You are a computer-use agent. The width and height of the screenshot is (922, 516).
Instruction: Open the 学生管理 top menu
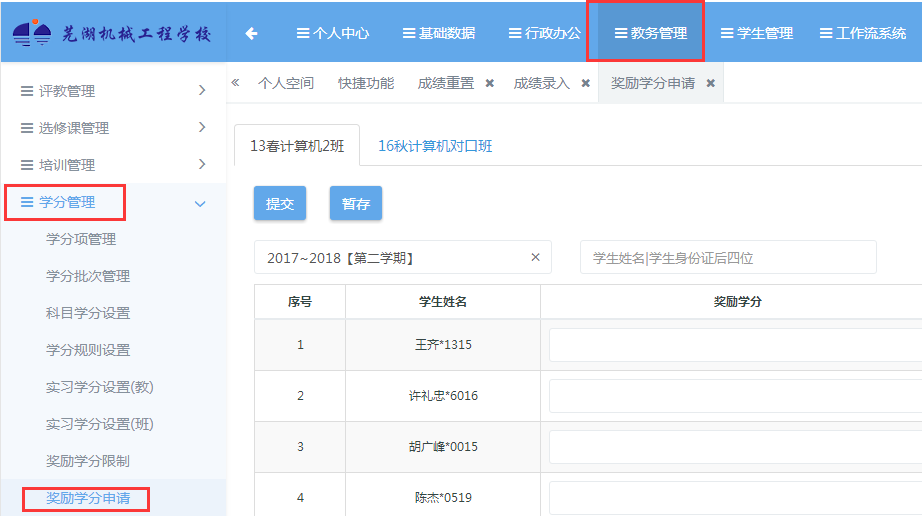[756, 33]
